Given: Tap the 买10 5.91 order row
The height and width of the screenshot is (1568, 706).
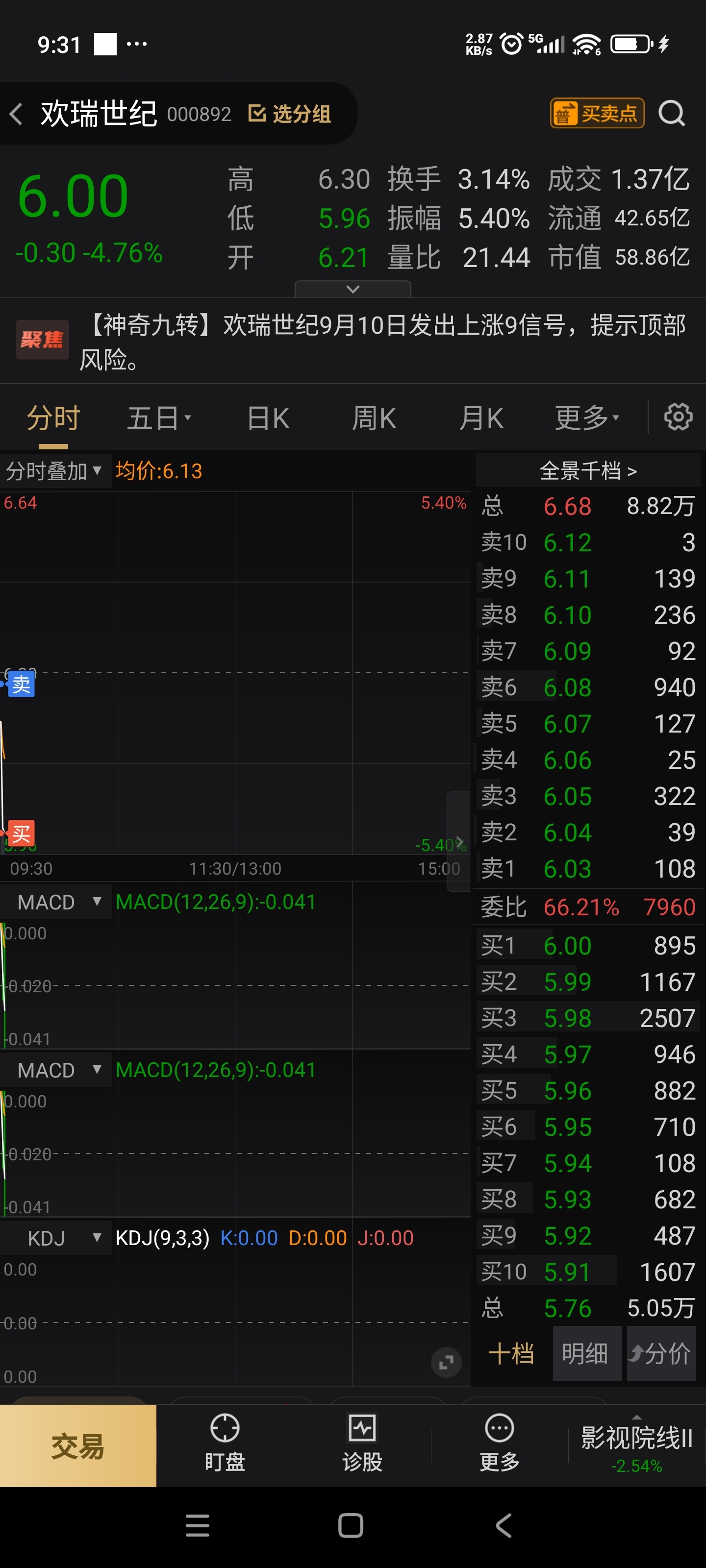Looking at the screenshot, I should pyautogui.click(x=588, y=1272).
